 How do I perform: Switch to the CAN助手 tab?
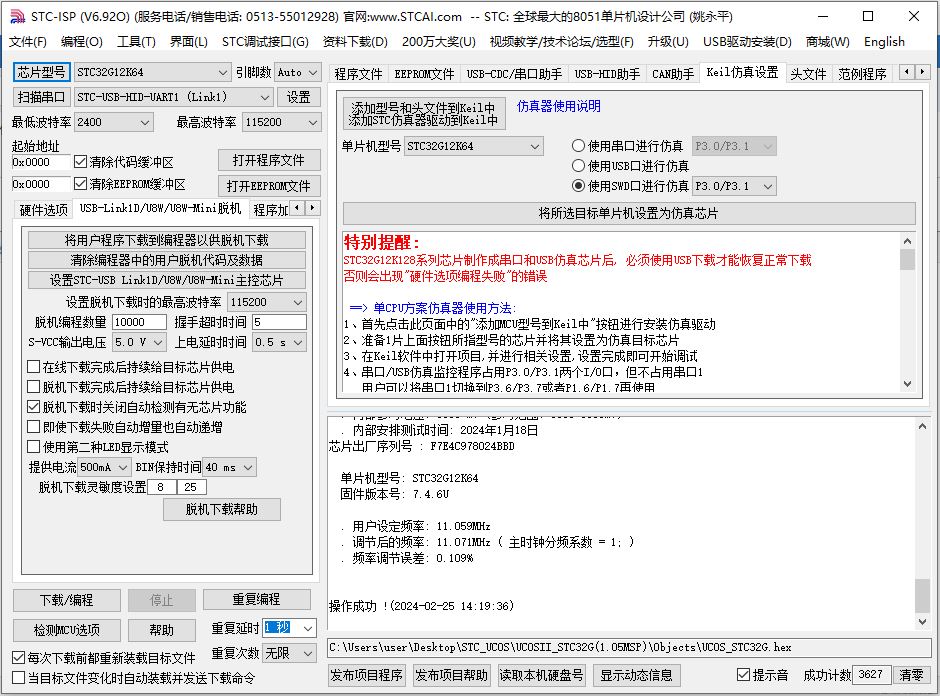[x=673, y=74]
